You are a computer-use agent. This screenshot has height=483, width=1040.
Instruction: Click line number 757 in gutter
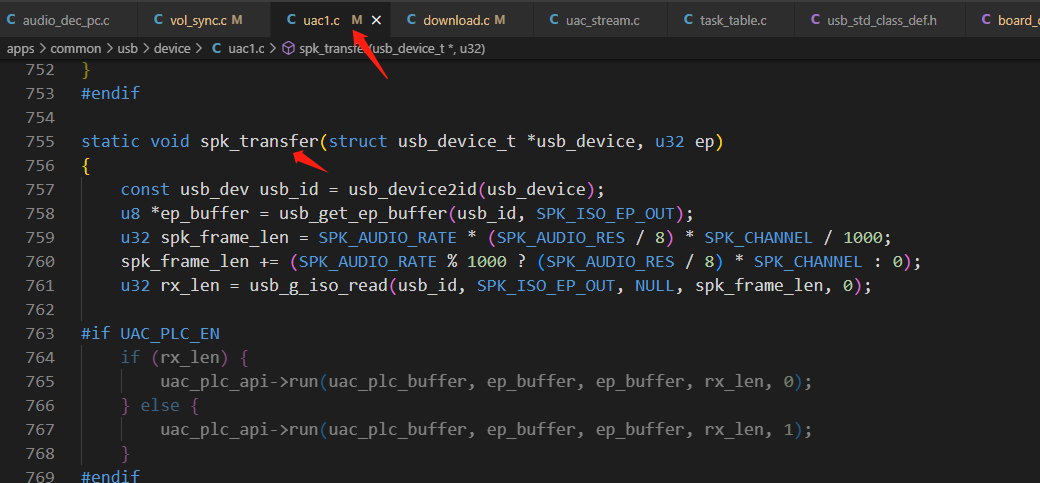pyautogui.click(x=40, y=189)
